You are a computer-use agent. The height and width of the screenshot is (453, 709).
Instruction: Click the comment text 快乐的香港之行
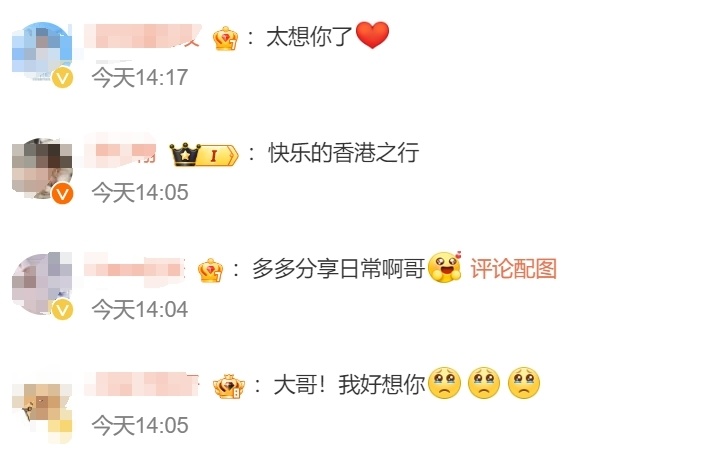click(x=344, y=153)
